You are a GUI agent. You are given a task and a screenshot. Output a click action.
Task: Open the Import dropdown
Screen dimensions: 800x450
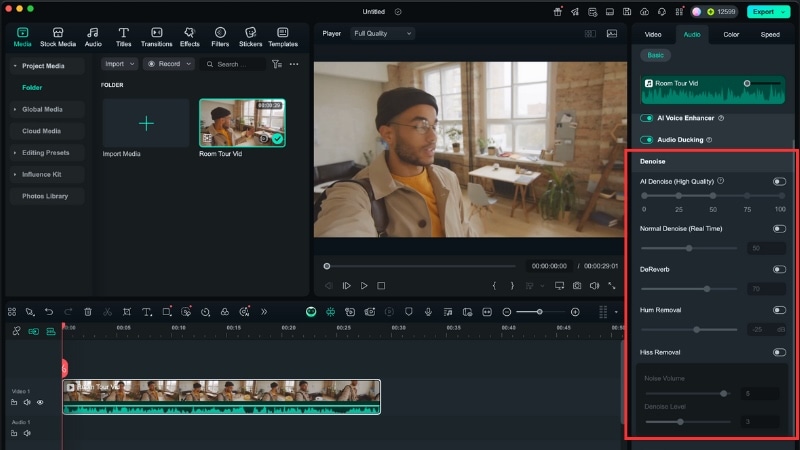(119, 64)
